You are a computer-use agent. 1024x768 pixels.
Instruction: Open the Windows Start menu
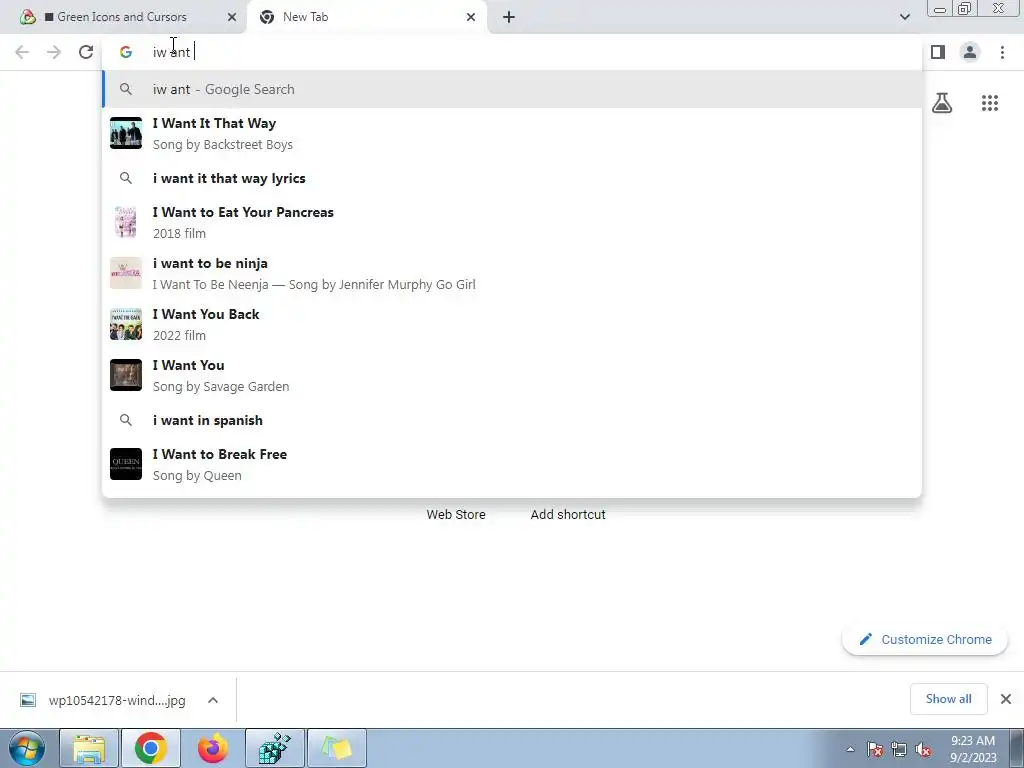(x=27, y=748)
